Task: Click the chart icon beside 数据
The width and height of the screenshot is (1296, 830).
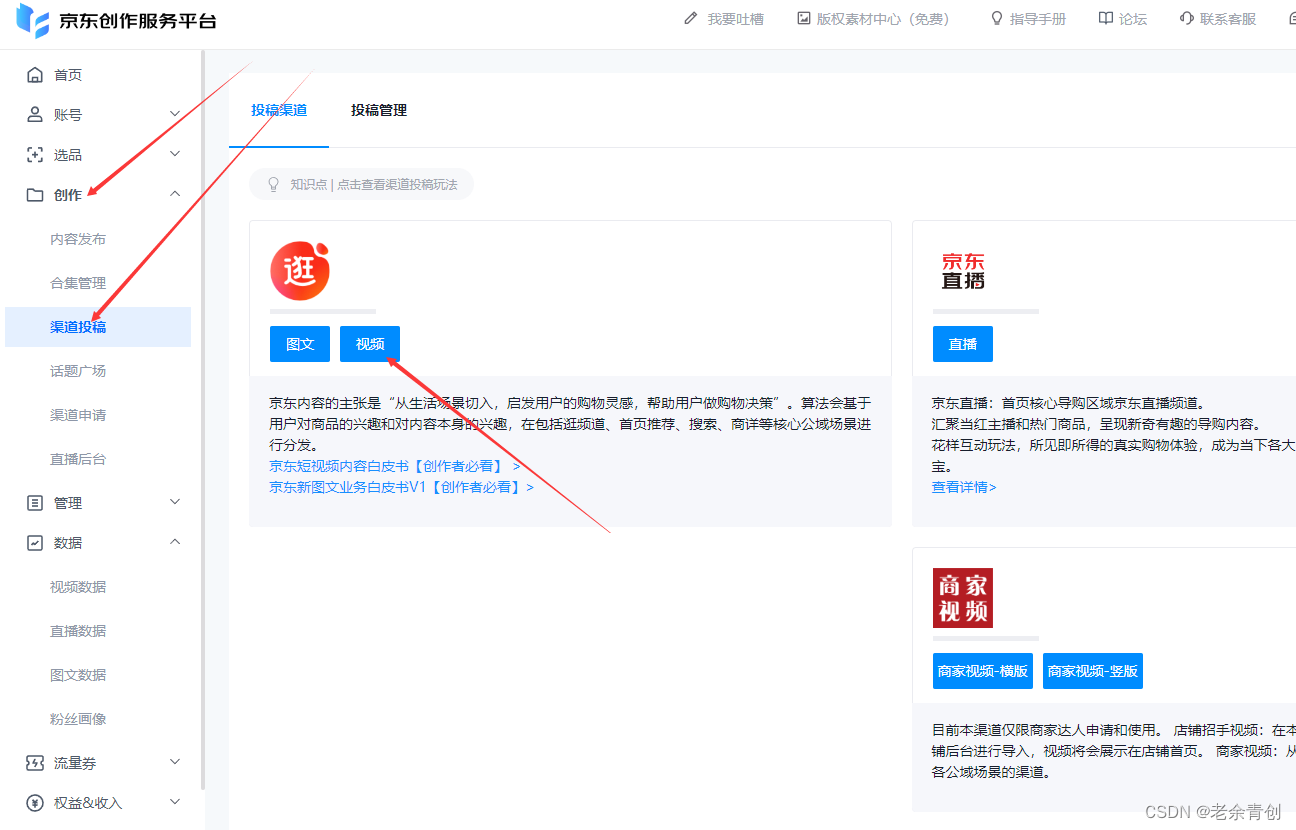Action: [x=35, y=543]
